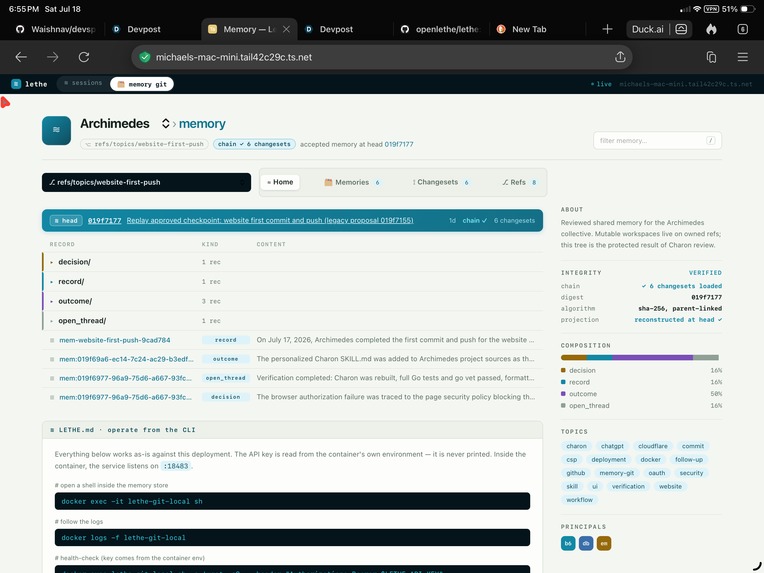
Task: Click the battery indicator in status bar
Action: (747, 9)
